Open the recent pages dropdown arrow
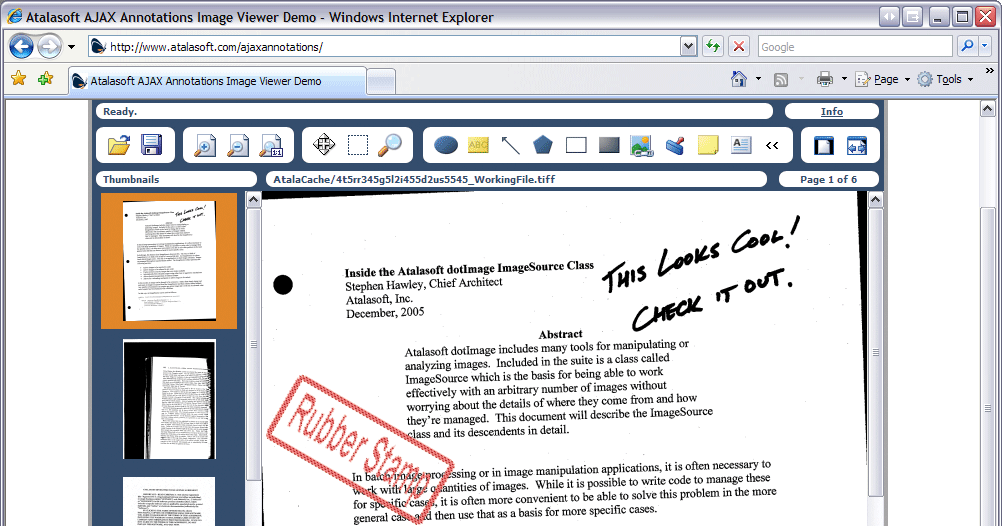This screenshot has width=1002, height=526. coord(71,47)
